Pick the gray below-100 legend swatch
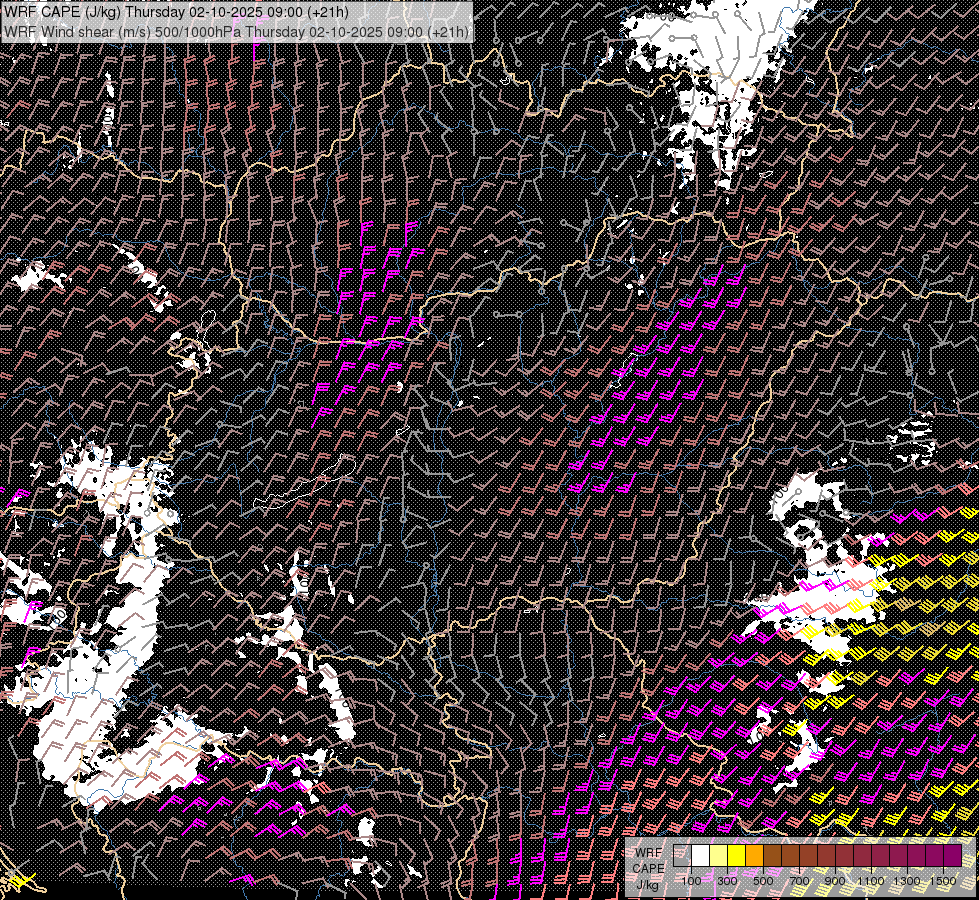This screenshot has width=979, height=900. [682, 855]
